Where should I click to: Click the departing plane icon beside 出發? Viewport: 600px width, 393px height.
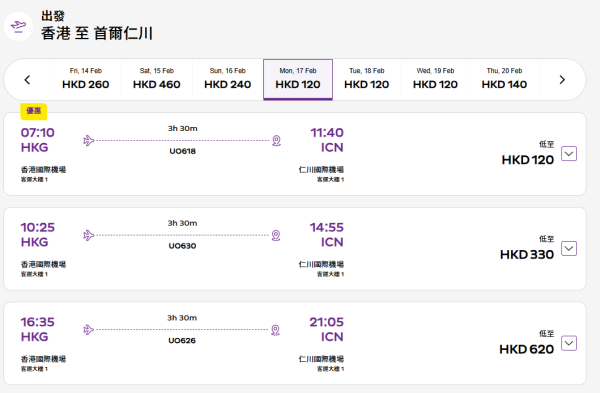click(18, 26)
